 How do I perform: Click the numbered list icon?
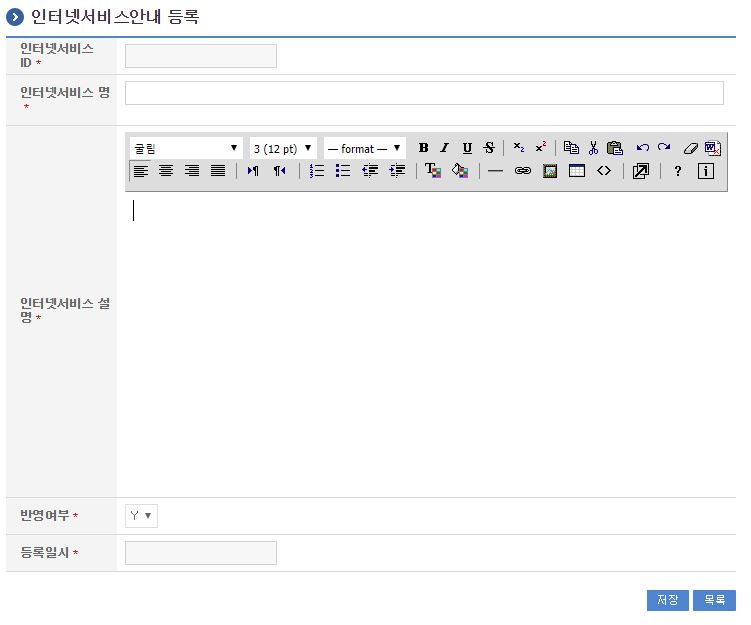tap(317, 171)
